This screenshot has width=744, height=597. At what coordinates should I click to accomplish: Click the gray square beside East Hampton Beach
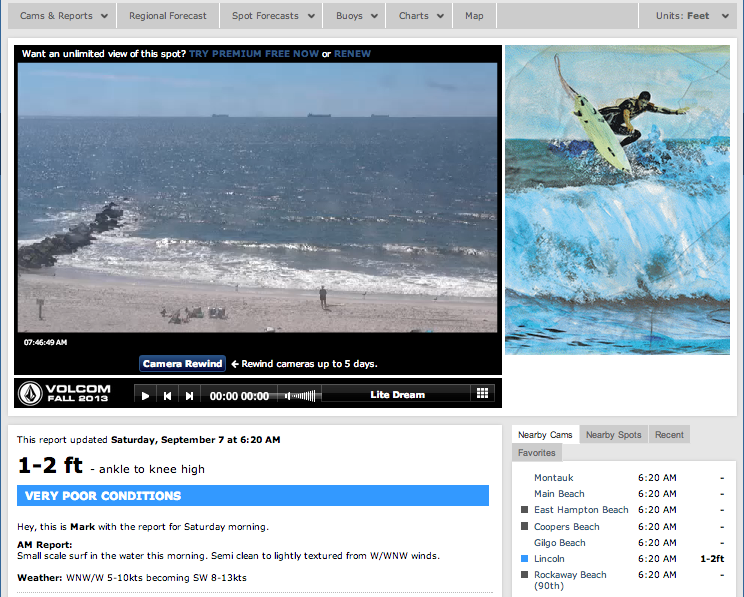pyautogui.click(x=524, y=510)
